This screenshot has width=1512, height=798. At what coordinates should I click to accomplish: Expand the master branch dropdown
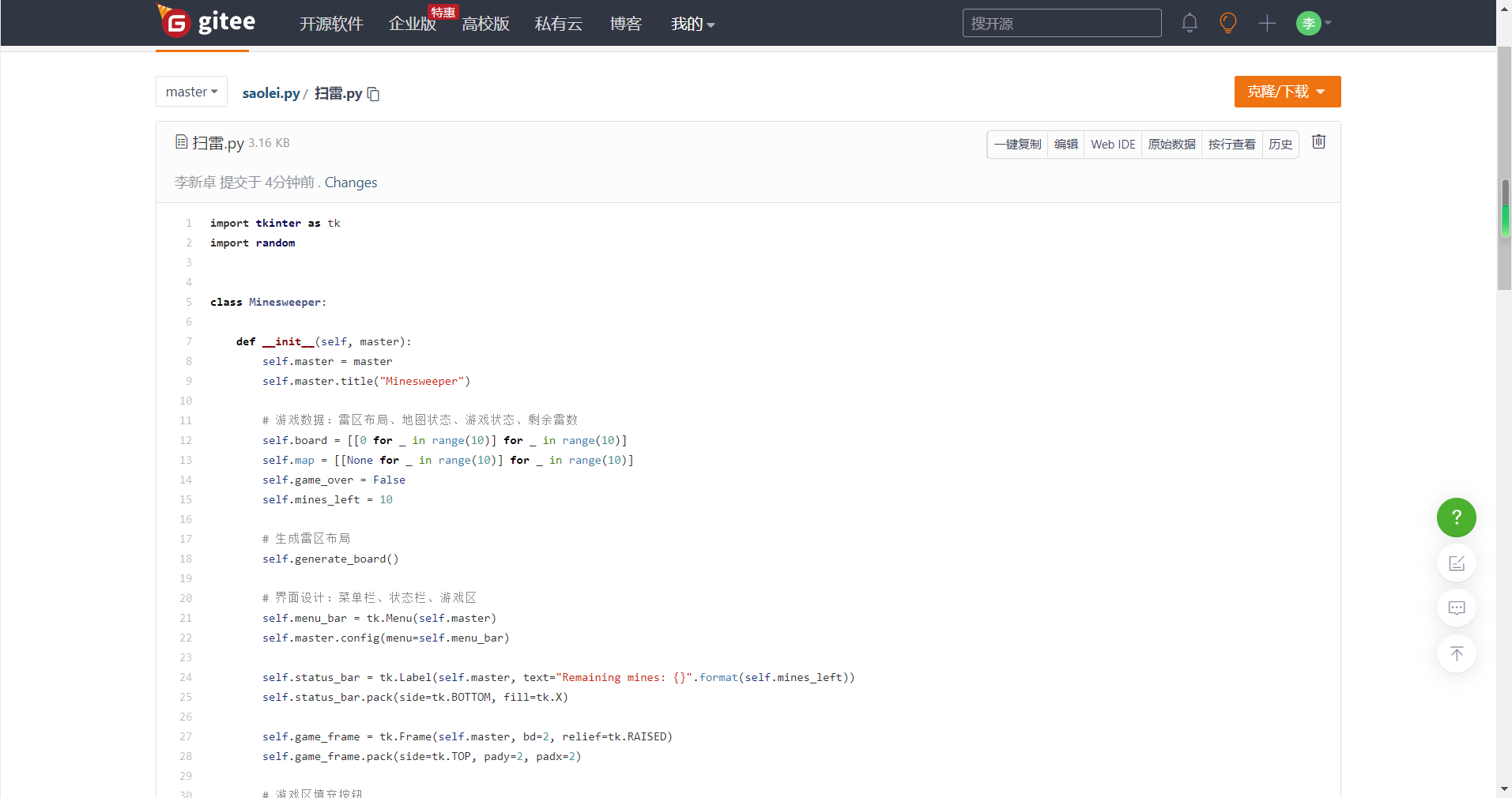[x=191, y=92]
